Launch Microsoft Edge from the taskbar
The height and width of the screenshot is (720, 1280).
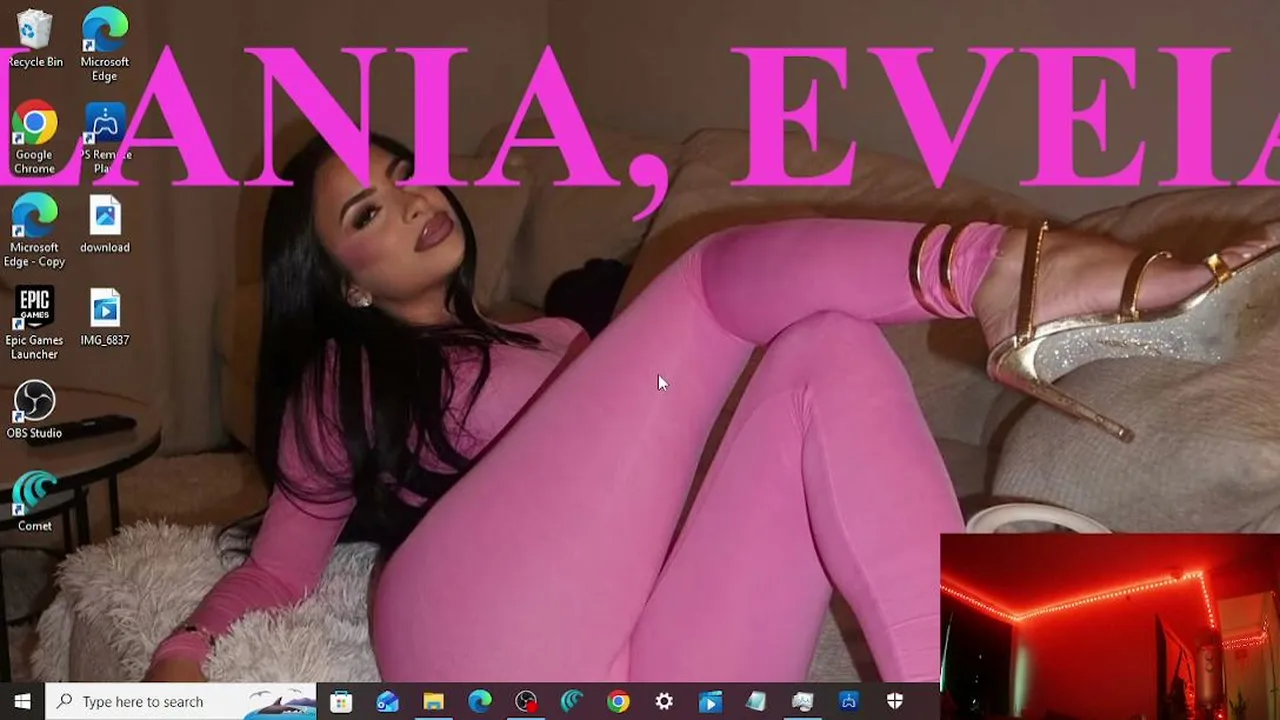coord(480,702)
